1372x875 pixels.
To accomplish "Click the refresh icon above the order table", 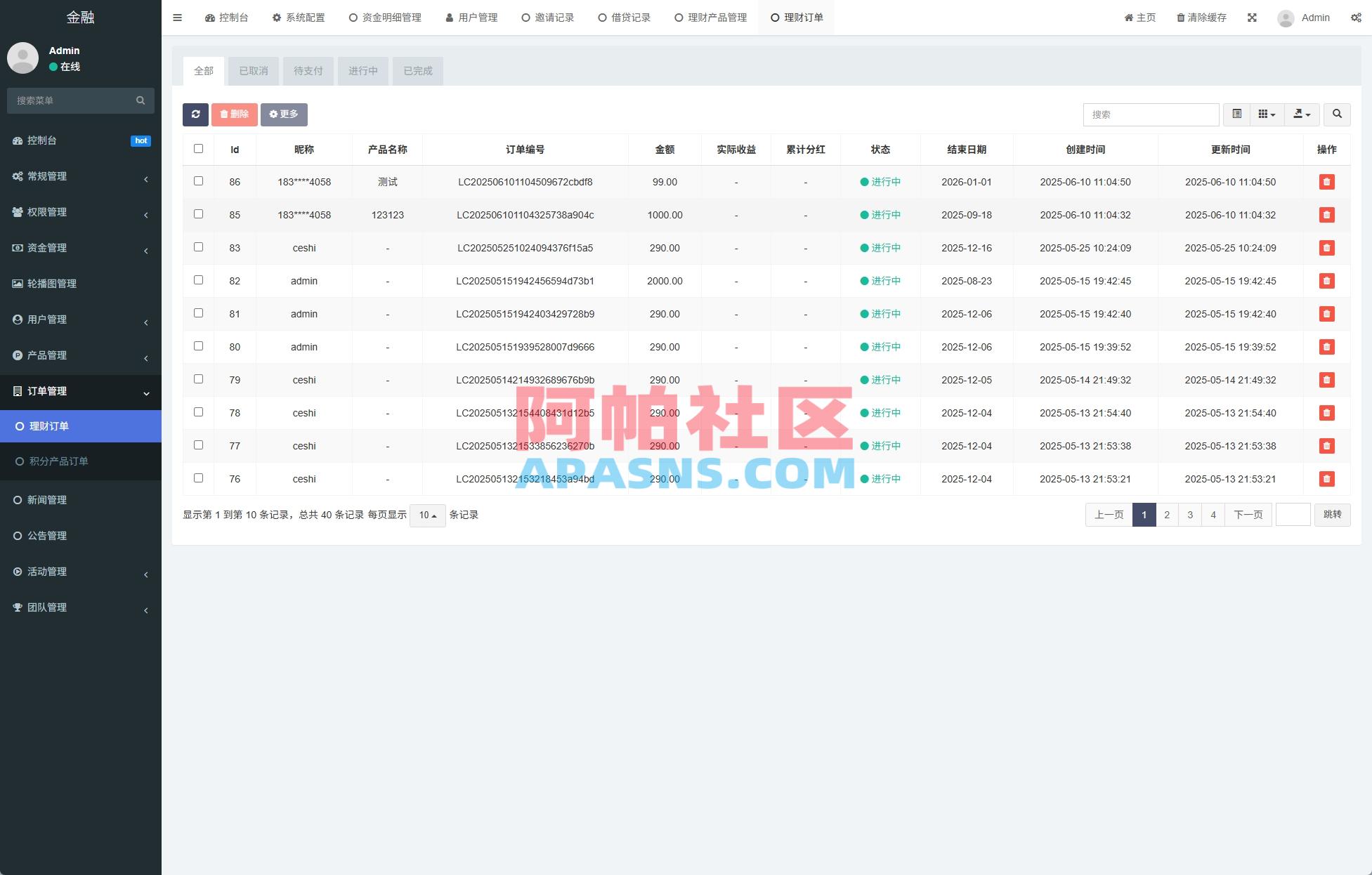I will [x=196, y=114].
